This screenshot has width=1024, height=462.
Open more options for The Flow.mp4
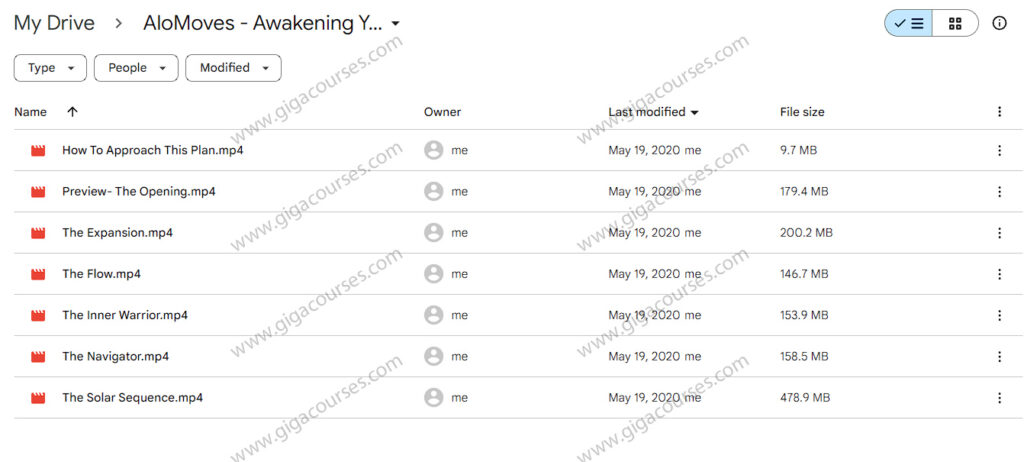[x=999, y=274]
